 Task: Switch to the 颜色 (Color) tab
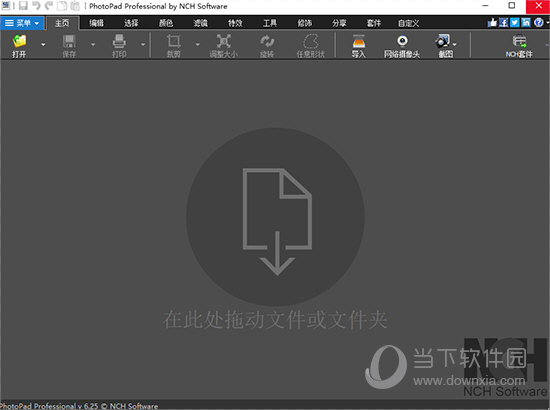(166, 23)
